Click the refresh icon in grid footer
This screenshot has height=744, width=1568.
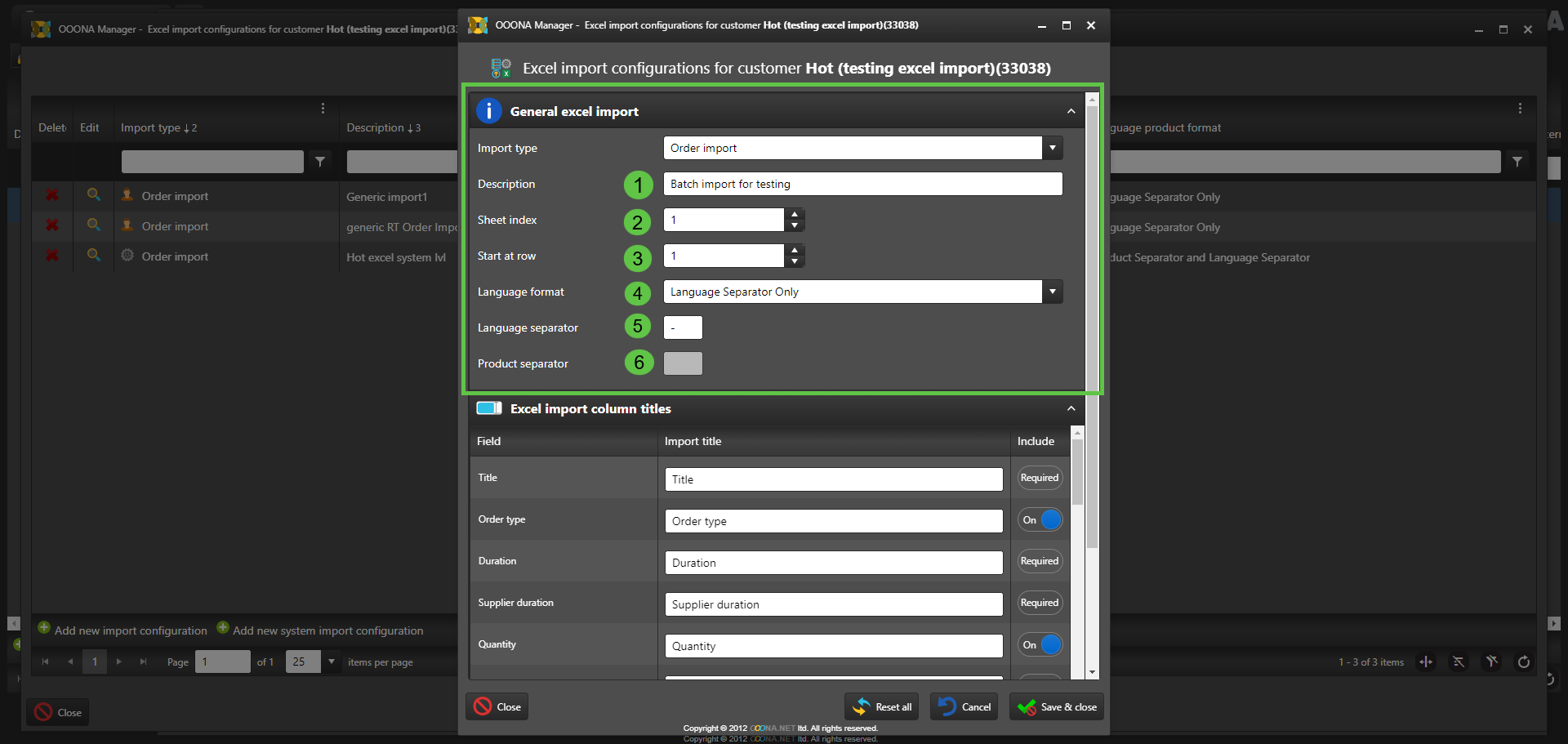point(1523,662)
